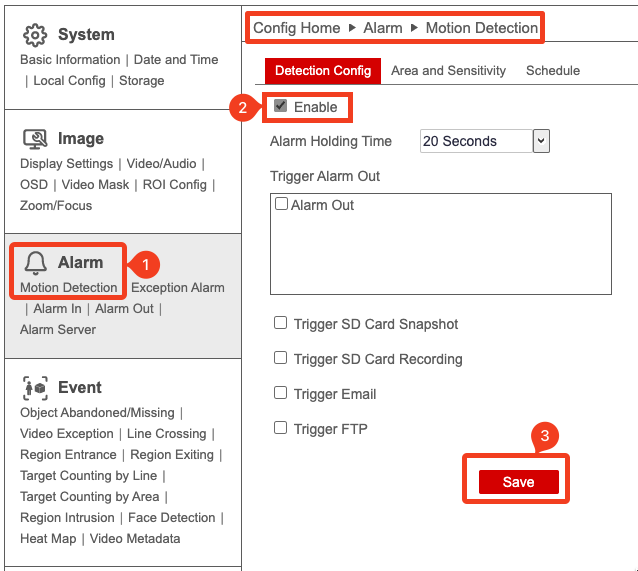The width and height of the screenshot is (638, 571).
Task: Click the Event icon in sidebar
Action: [x=35, y=388]
